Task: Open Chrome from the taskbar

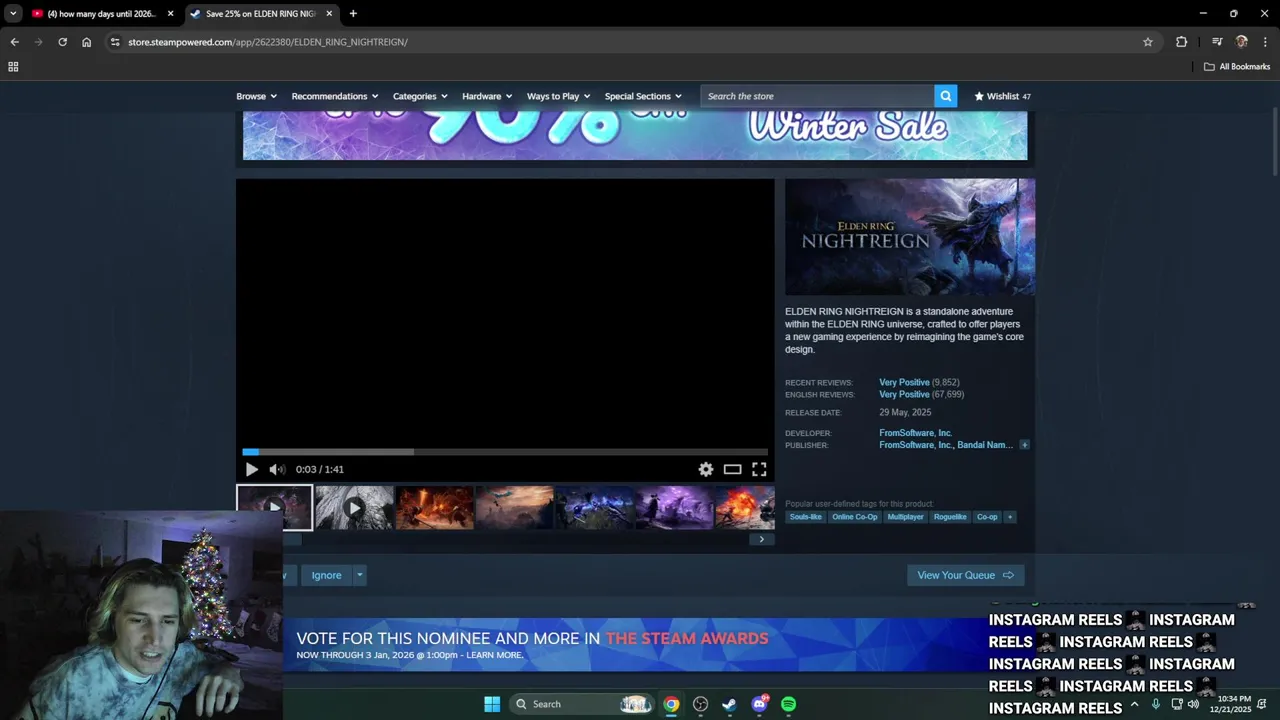Action: [x=671, y=704]
